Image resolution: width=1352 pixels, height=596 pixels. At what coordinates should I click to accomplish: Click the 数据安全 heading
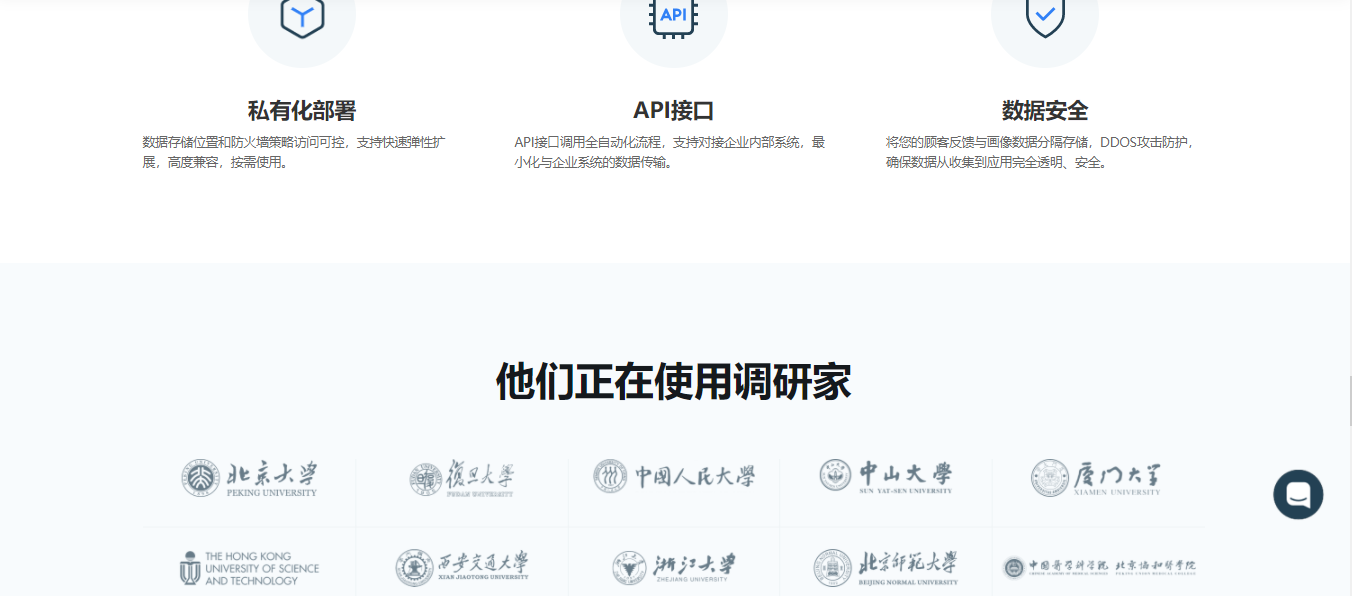click(1045, 110)
